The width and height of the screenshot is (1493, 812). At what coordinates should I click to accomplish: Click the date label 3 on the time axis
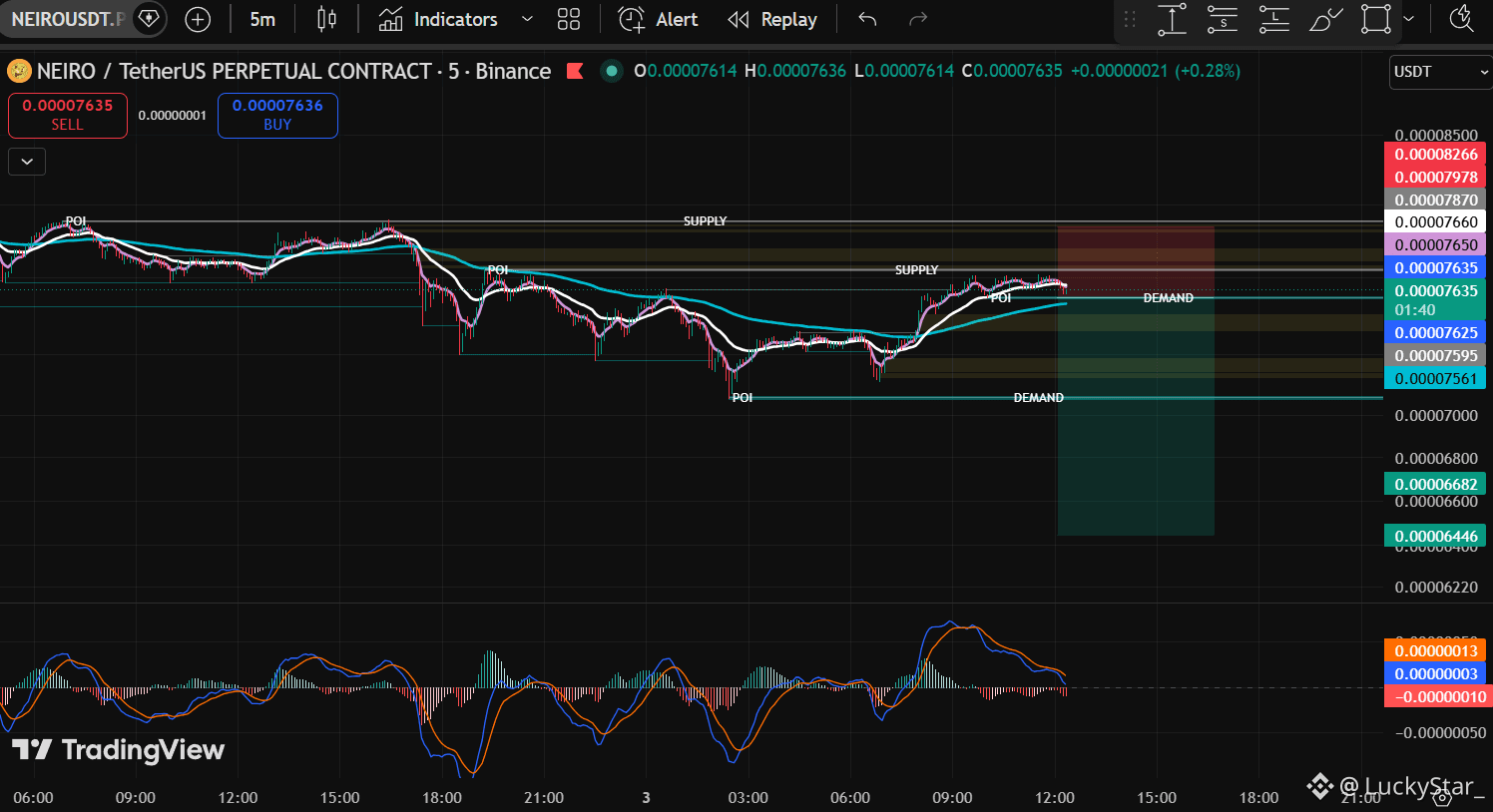pos(646,798)
